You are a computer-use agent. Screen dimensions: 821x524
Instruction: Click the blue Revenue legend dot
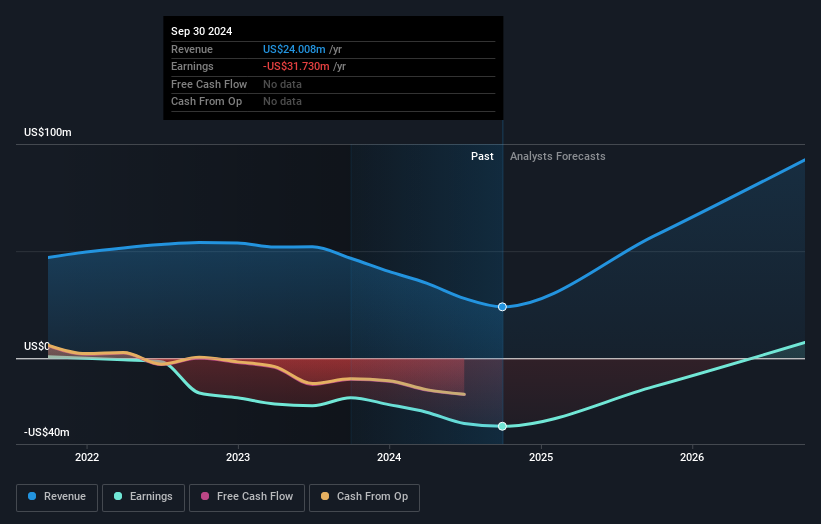coord(32,496)
